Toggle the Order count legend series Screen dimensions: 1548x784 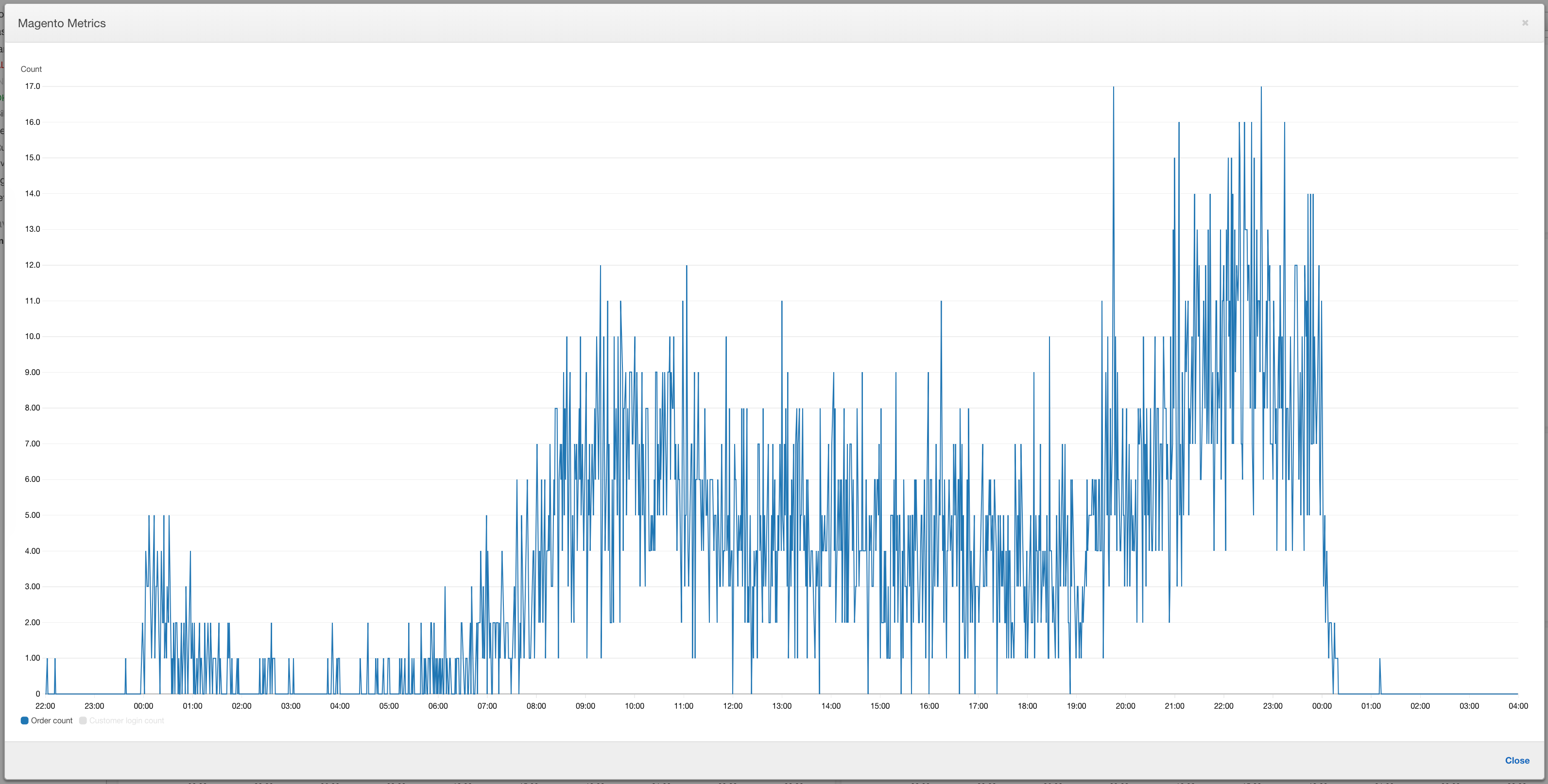pyautogui.click(x=52, y=720)
